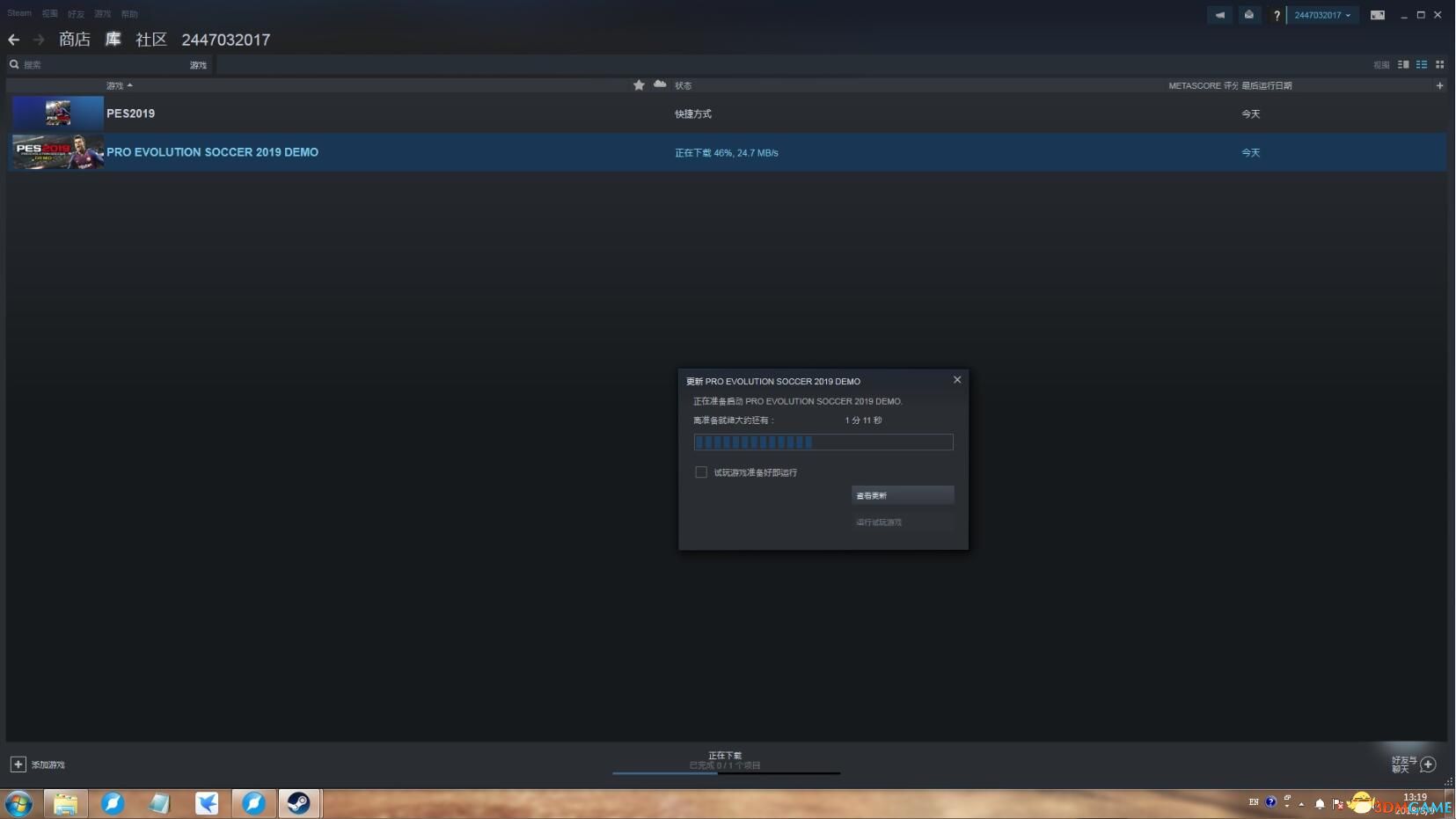Click the blue help tray icon
The height and width of the screenshot is (819, 1456).
1270,802
